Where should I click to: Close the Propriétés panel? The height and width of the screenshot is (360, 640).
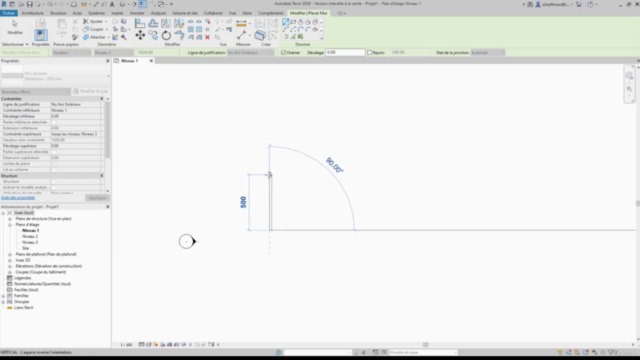(x=108, y=61)
